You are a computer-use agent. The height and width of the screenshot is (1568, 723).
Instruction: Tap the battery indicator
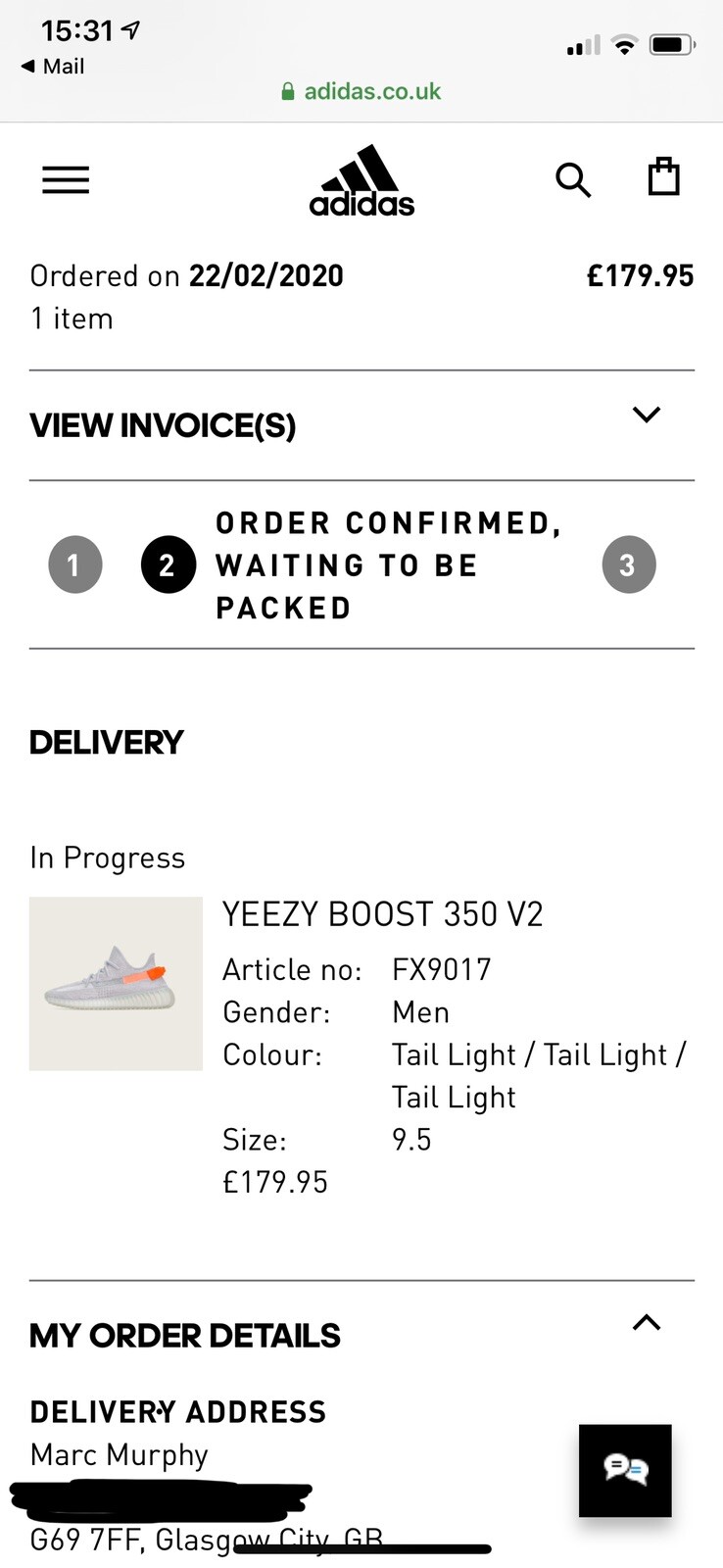pos(672,44)
